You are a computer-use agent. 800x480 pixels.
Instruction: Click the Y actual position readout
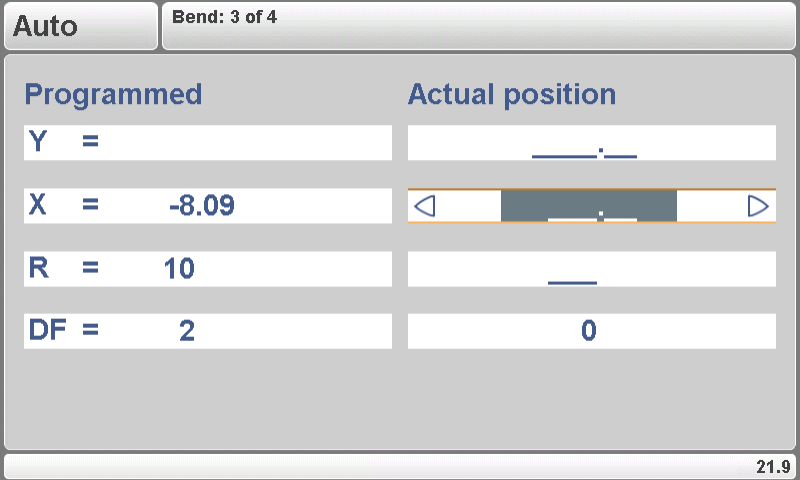591,143
